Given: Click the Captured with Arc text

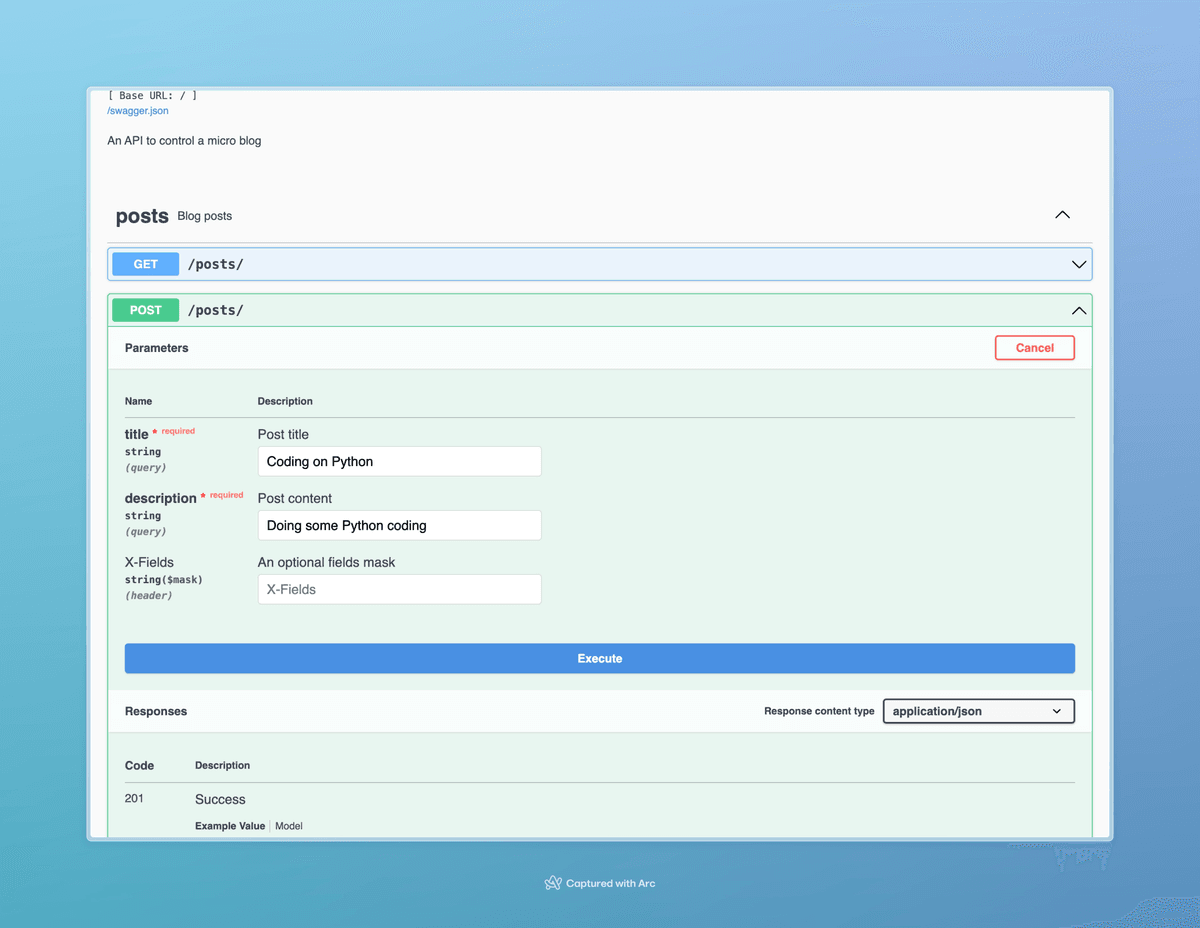Looking at the screenshot, I should coord(610,883).
